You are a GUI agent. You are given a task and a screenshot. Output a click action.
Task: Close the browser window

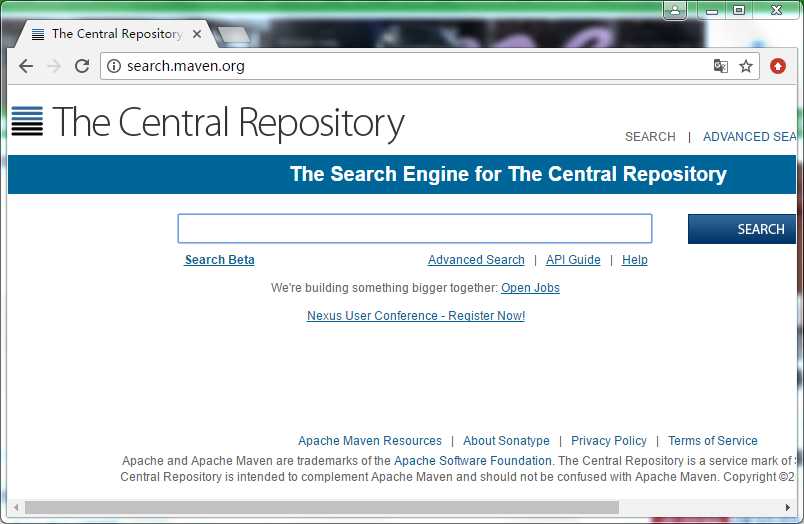click(777, 10)
